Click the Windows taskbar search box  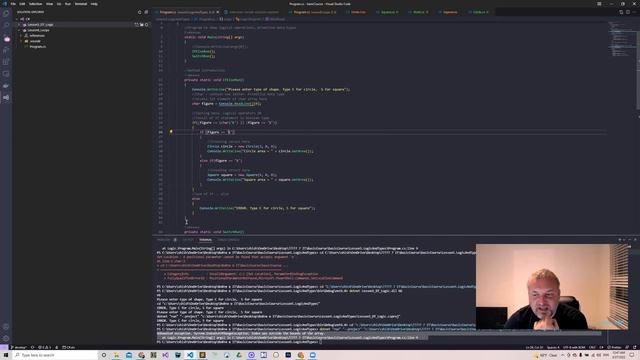coord(55,355)
